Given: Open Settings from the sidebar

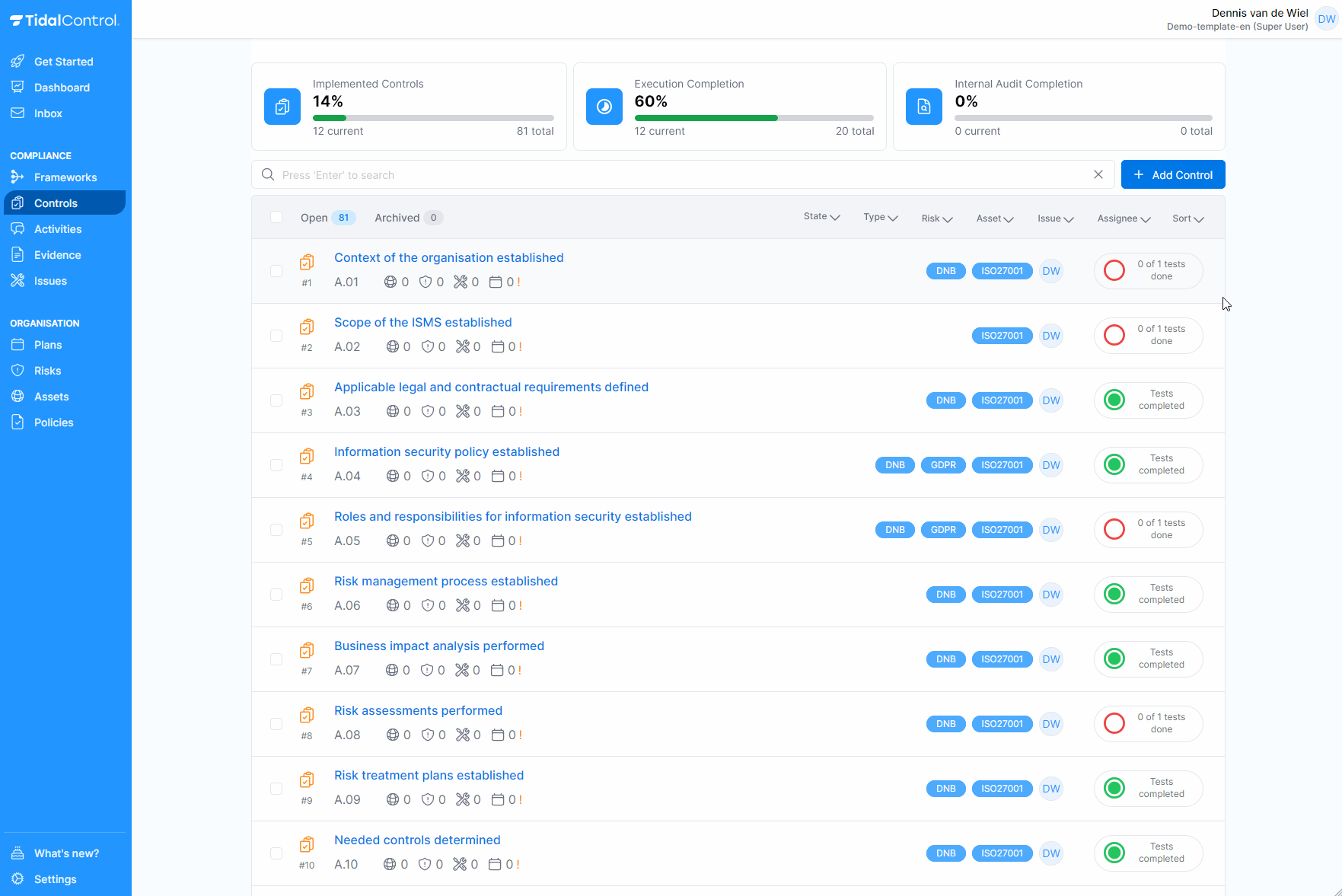Looking at the screenshot, I should point(54,878).
